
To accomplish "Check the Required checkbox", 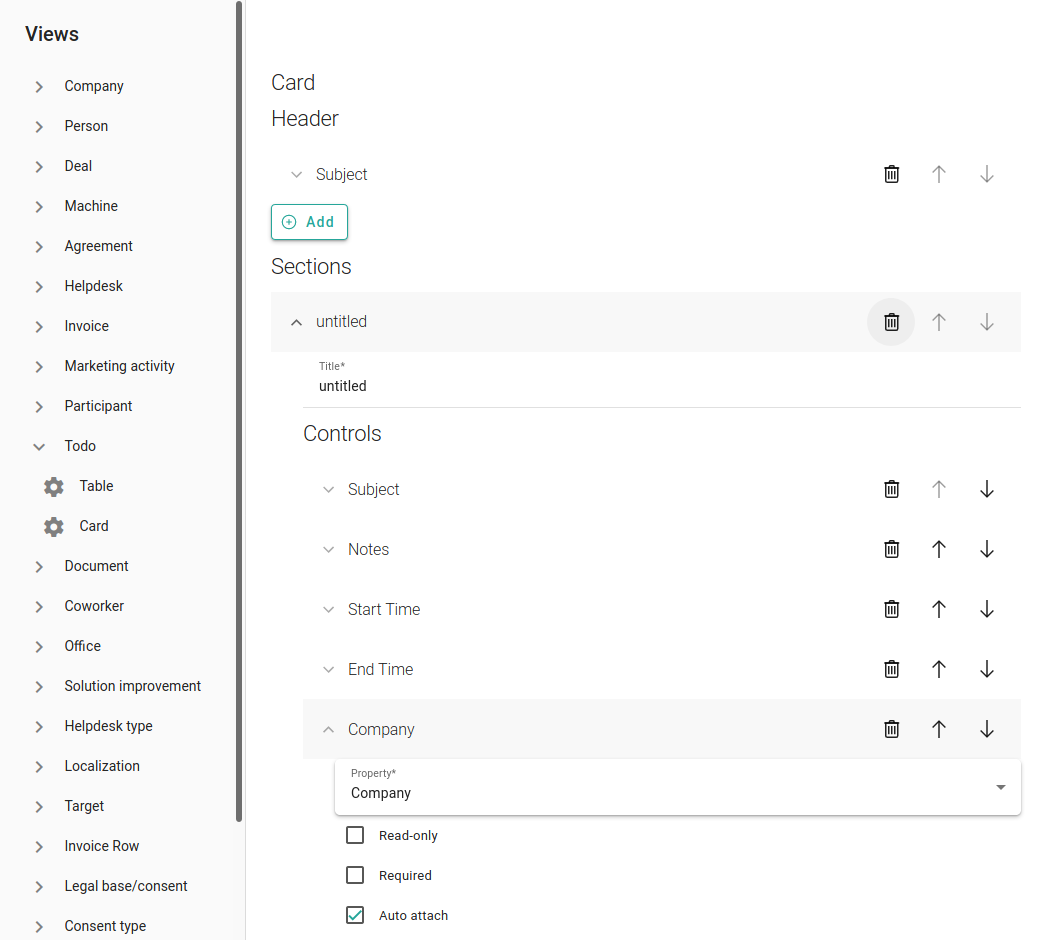I will [x=355, y=875].
